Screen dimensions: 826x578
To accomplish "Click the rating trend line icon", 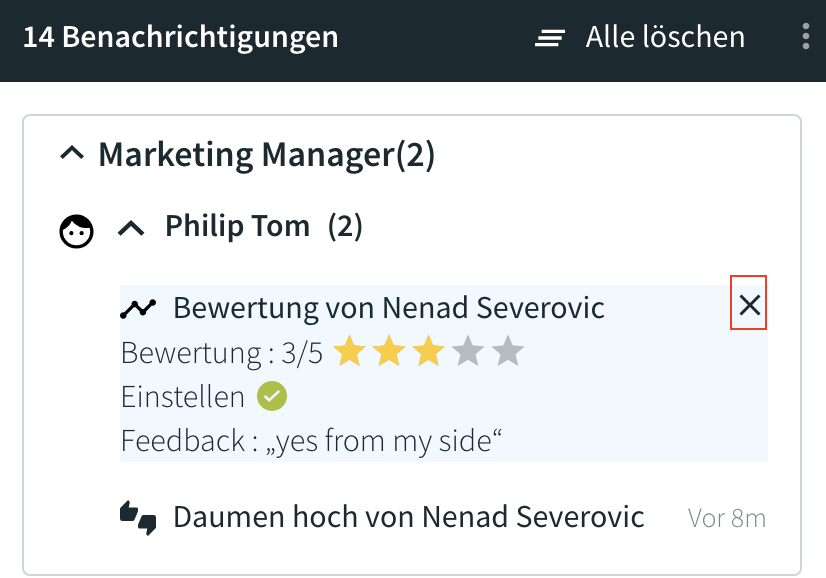I will click(138, 308).
